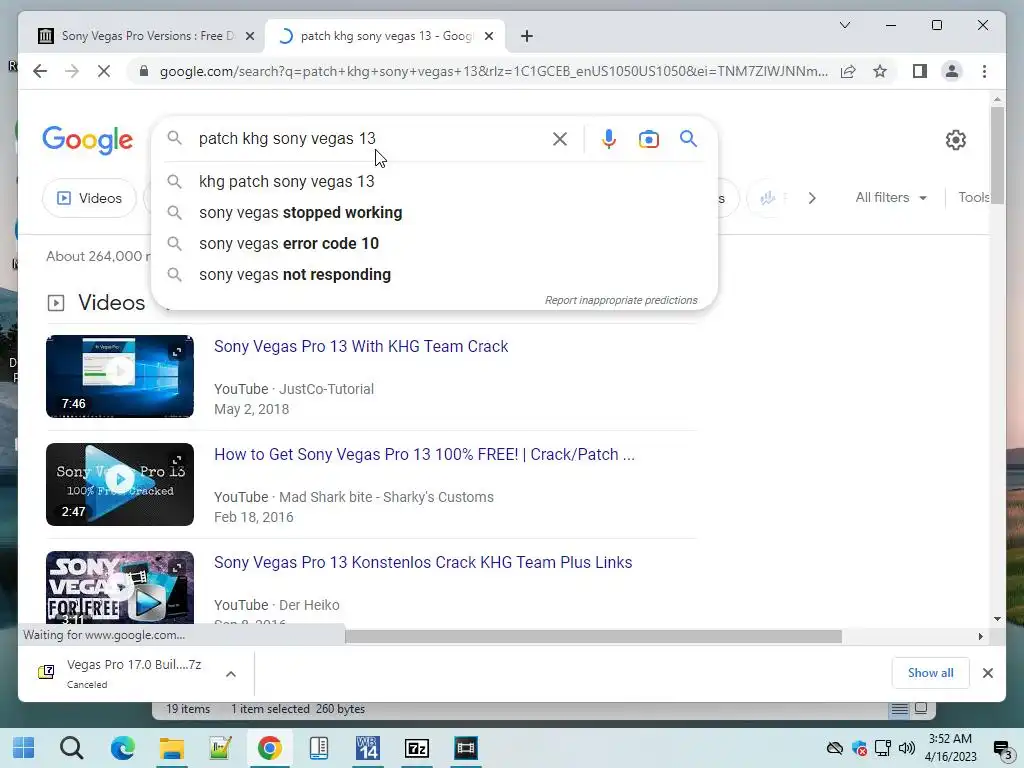Screen dimensions: 1024x768
Task: Search by image with Google Lens
Action: tap(648, 139)
